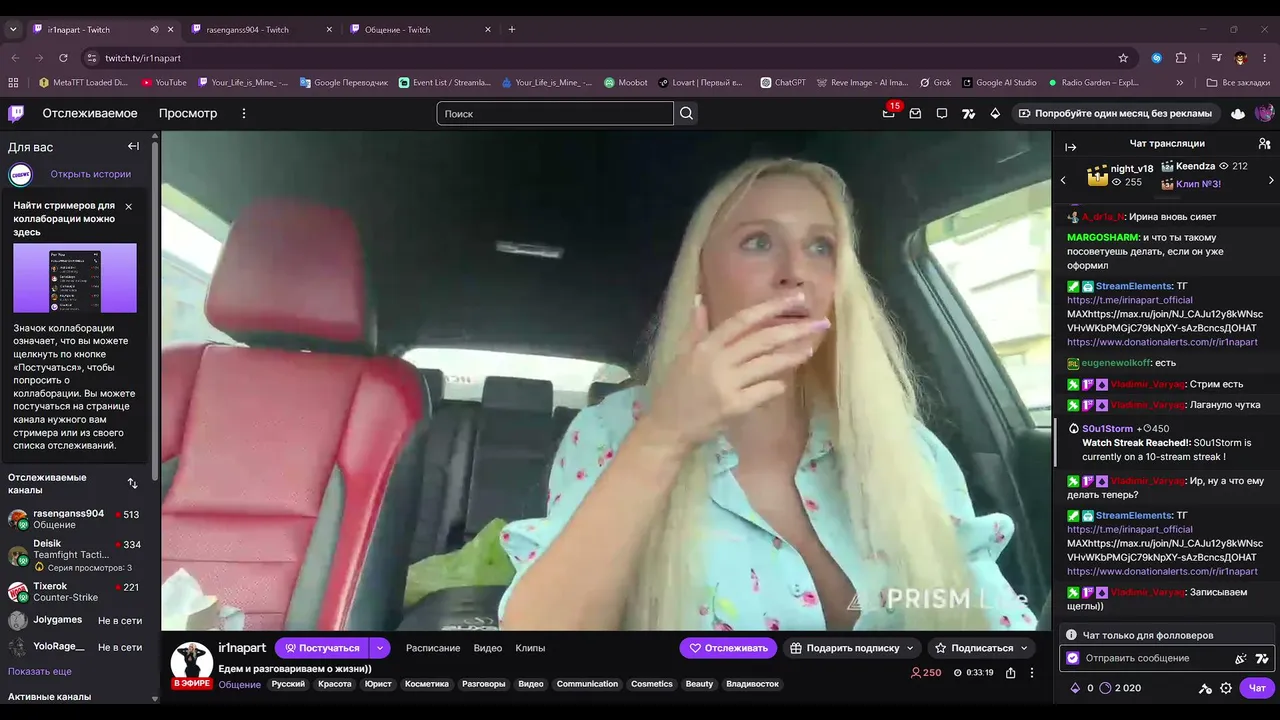This screenshot has height=720, width=1280.
Task: Open the Prime loot crown icon with badge 15
Action: point(888,113)
